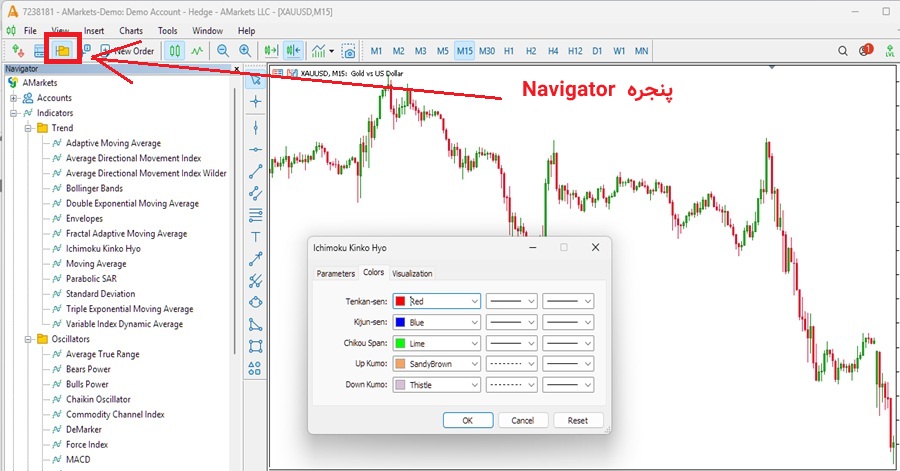The width and height of the screenshot is (900, 471).
Task: Select the vertical line tool
Action: [x=255, y=127]
